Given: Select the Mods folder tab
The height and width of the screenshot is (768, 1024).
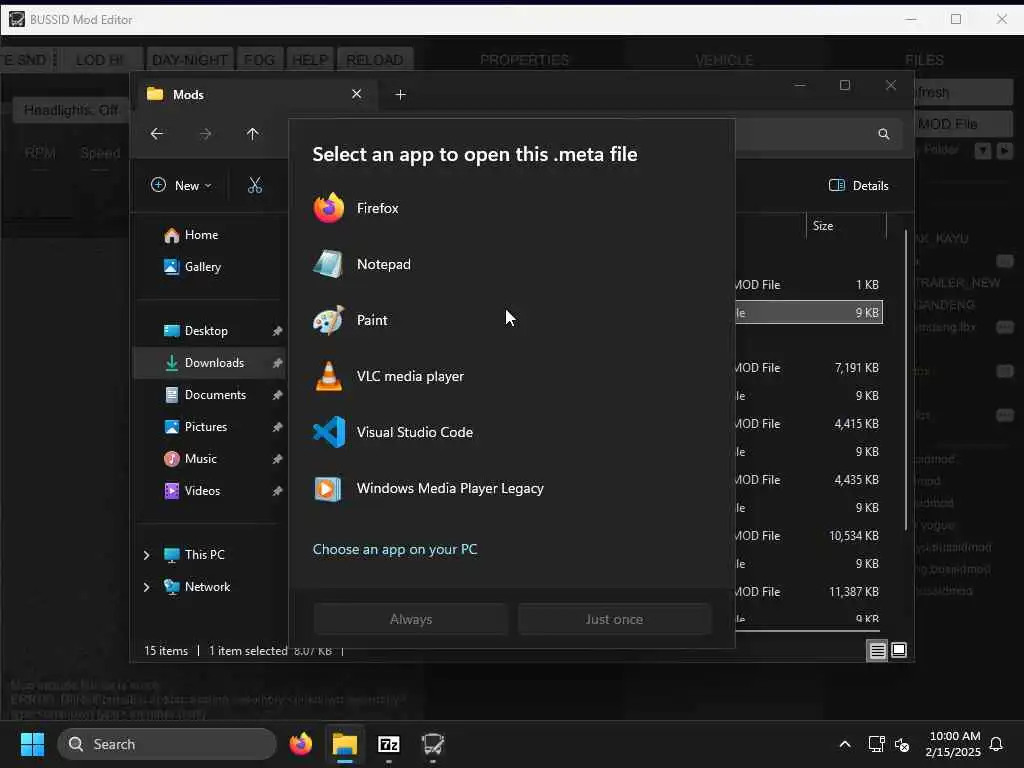Looking at the screenshot, I should (255, 95).
